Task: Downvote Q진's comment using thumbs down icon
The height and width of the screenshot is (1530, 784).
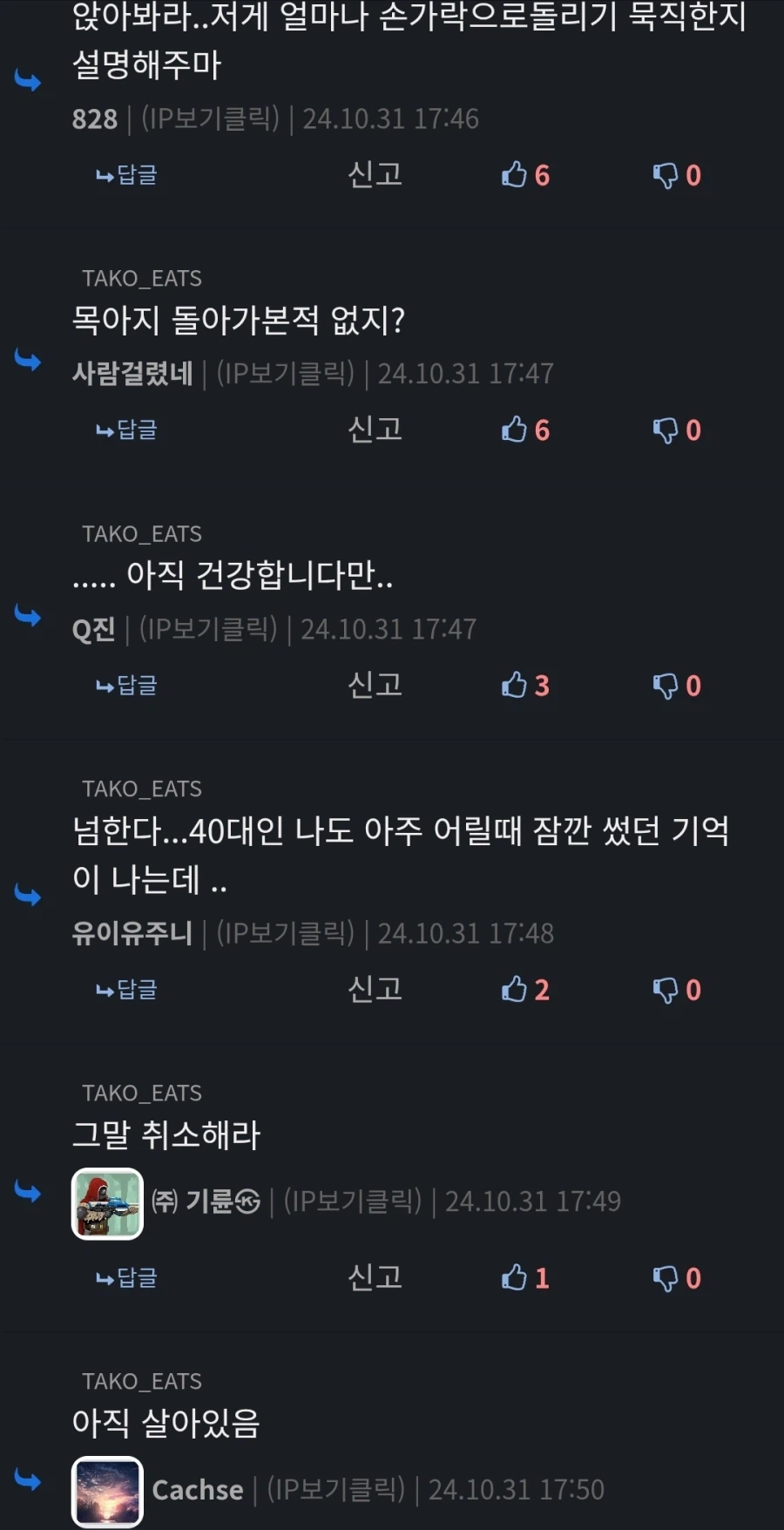Action: tap(666, 686)
